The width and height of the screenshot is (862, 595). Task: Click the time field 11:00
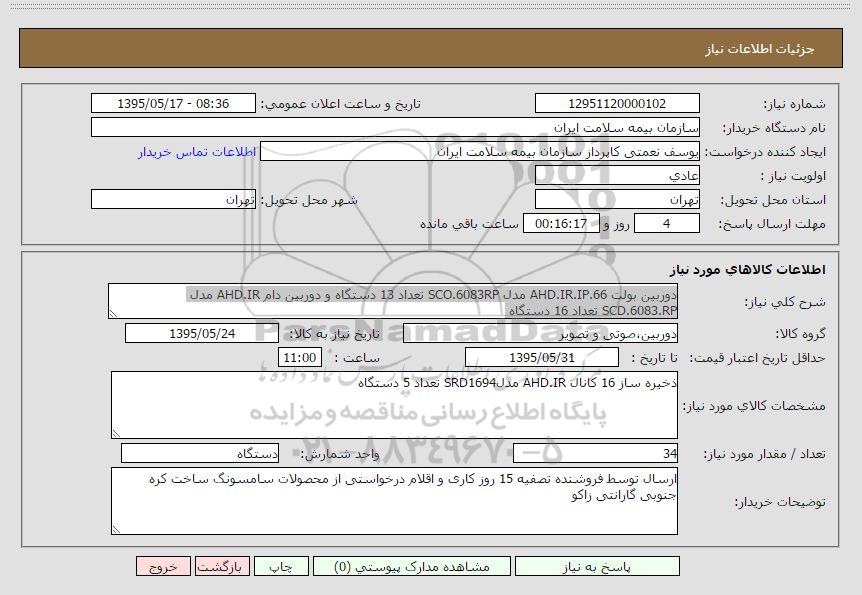(x=300, y=357)
